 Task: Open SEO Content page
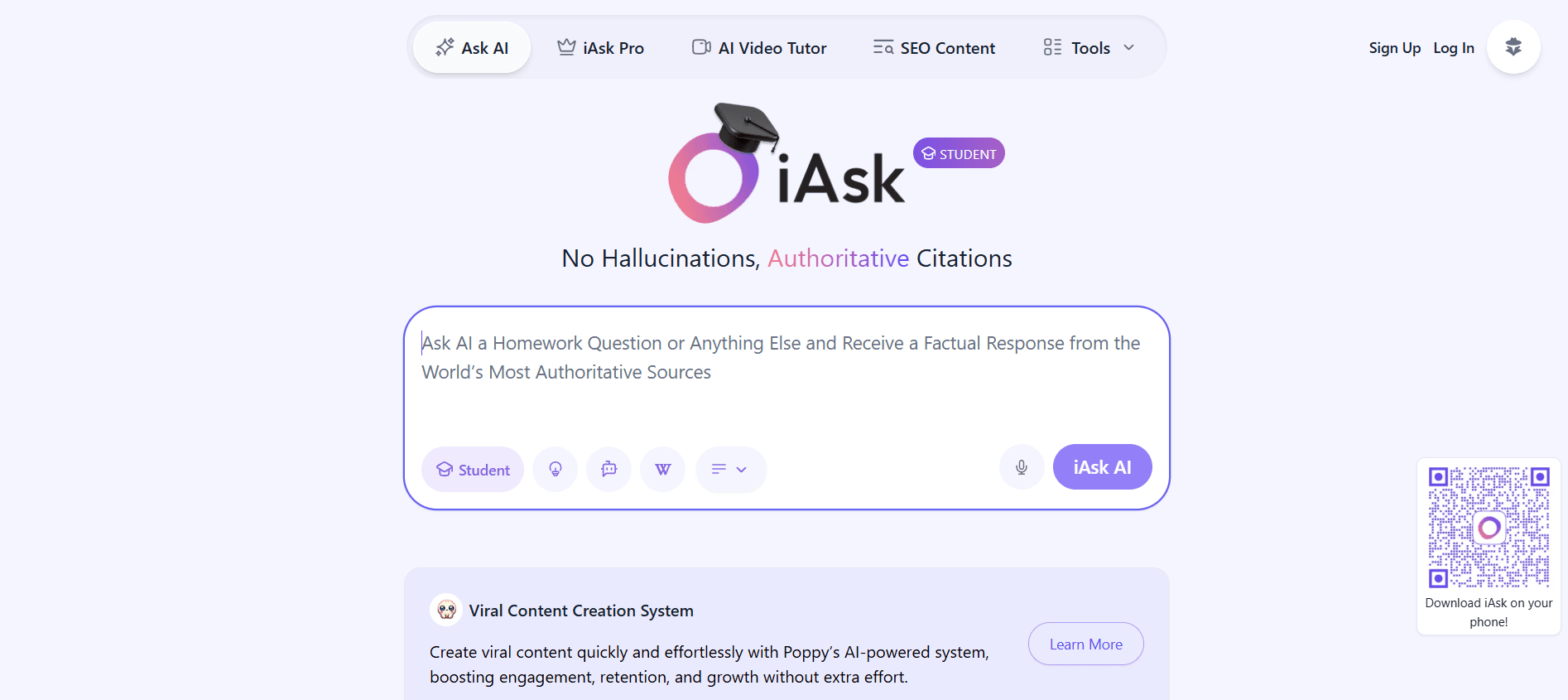pos(934,48)
